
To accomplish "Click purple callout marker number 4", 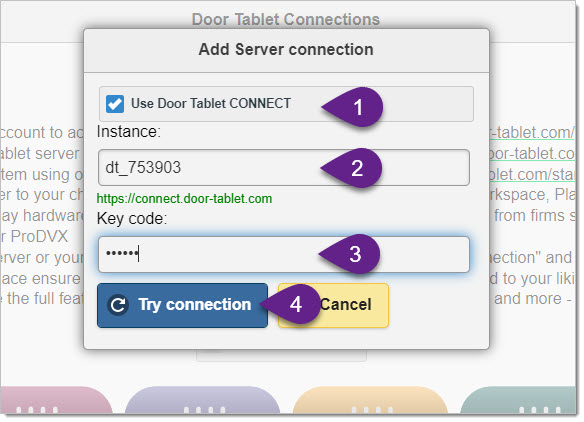I will pyautogui.click(x=291, y=304).
